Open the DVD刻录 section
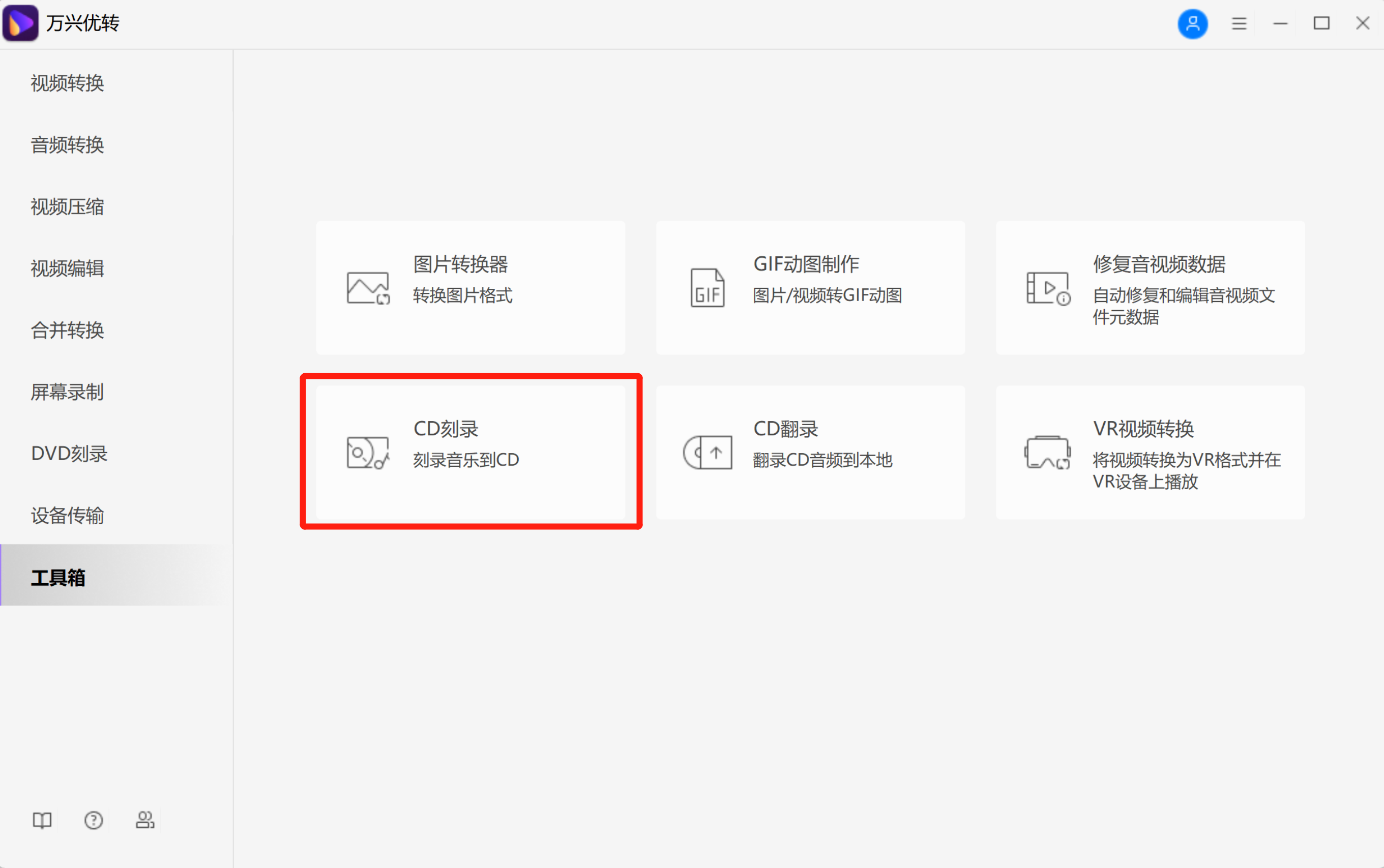This screenshot has height=868, width=1384. click(x=68, y=454)
